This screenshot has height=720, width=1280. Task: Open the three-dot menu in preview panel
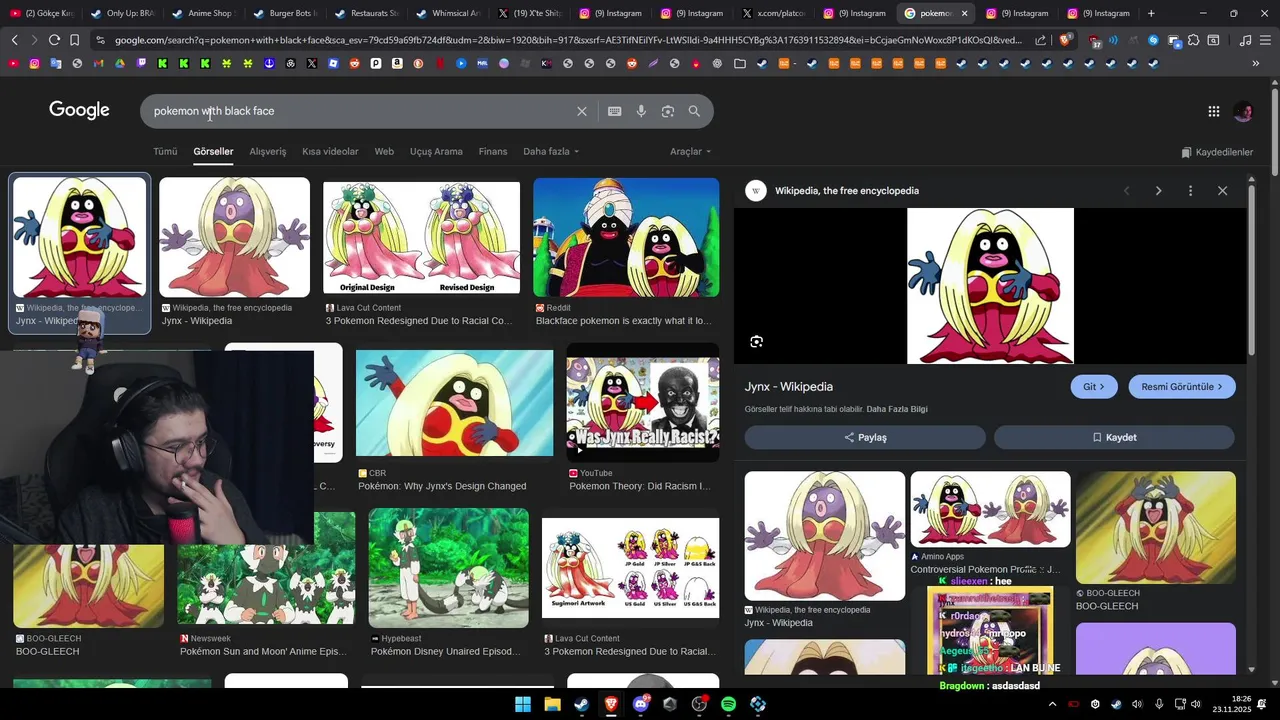pyautogui.click(x=1190, y=191)
